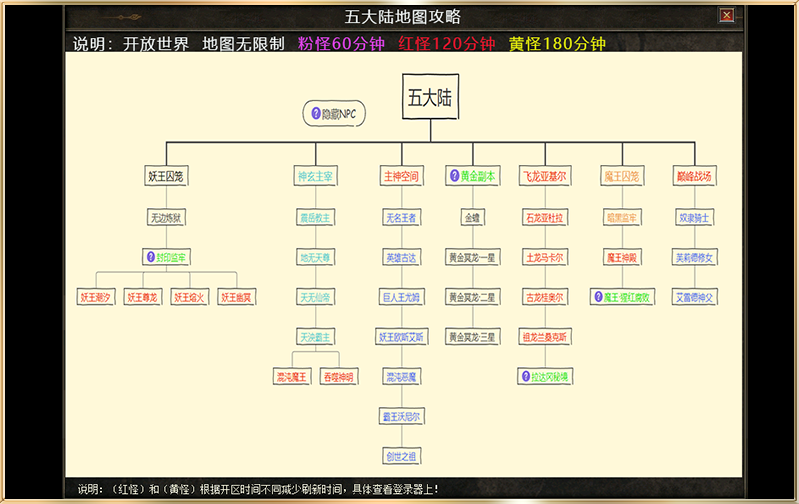Click the 吞噬神明 boss entry
Viewport: 799px width, 504px height.
pos(339,377)
